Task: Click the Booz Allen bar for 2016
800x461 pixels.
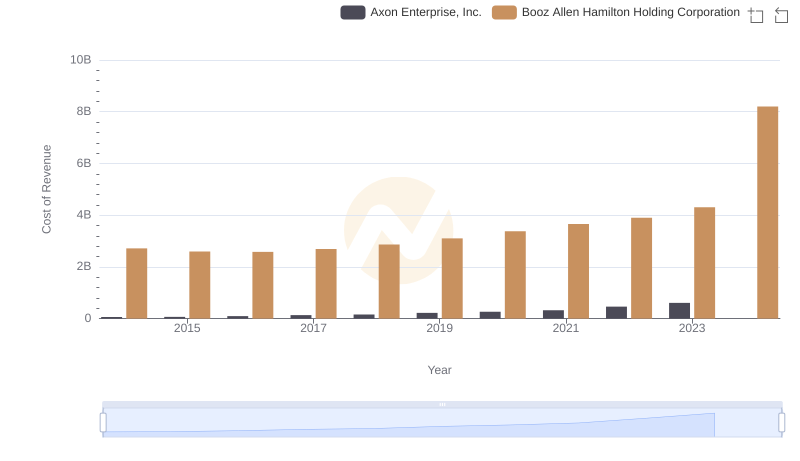Action: 263,285
